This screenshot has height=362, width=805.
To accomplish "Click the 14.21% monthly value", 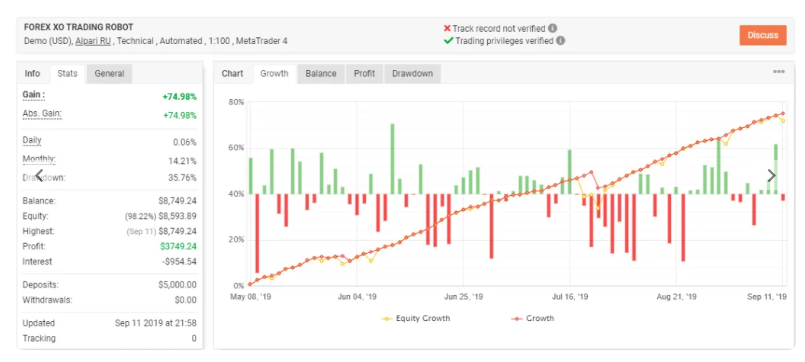I will tap(182, 161).
